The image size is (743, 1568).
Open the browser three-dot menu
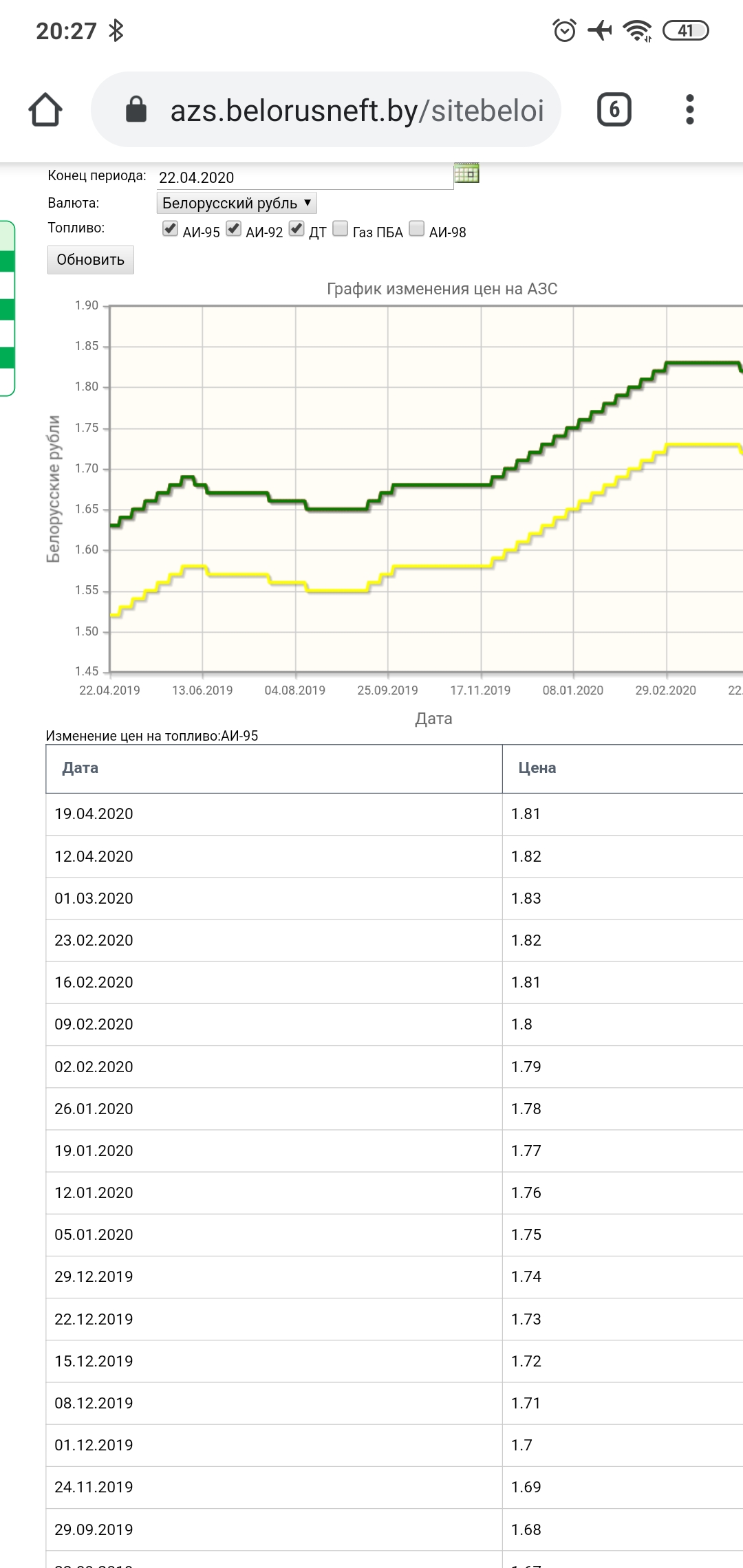click(689, 110)
